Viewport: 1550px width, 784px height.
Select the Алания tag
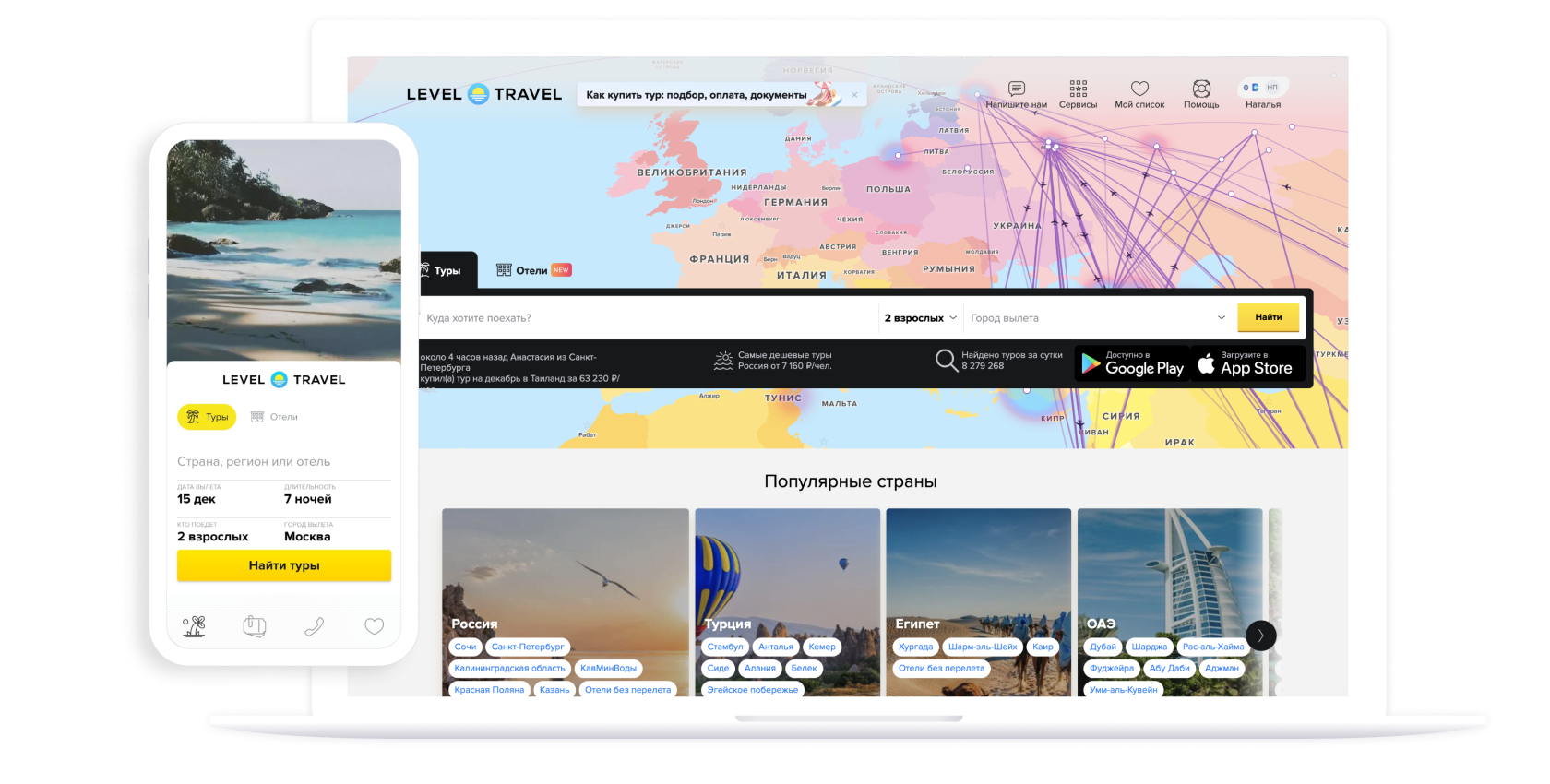[760, 668]
